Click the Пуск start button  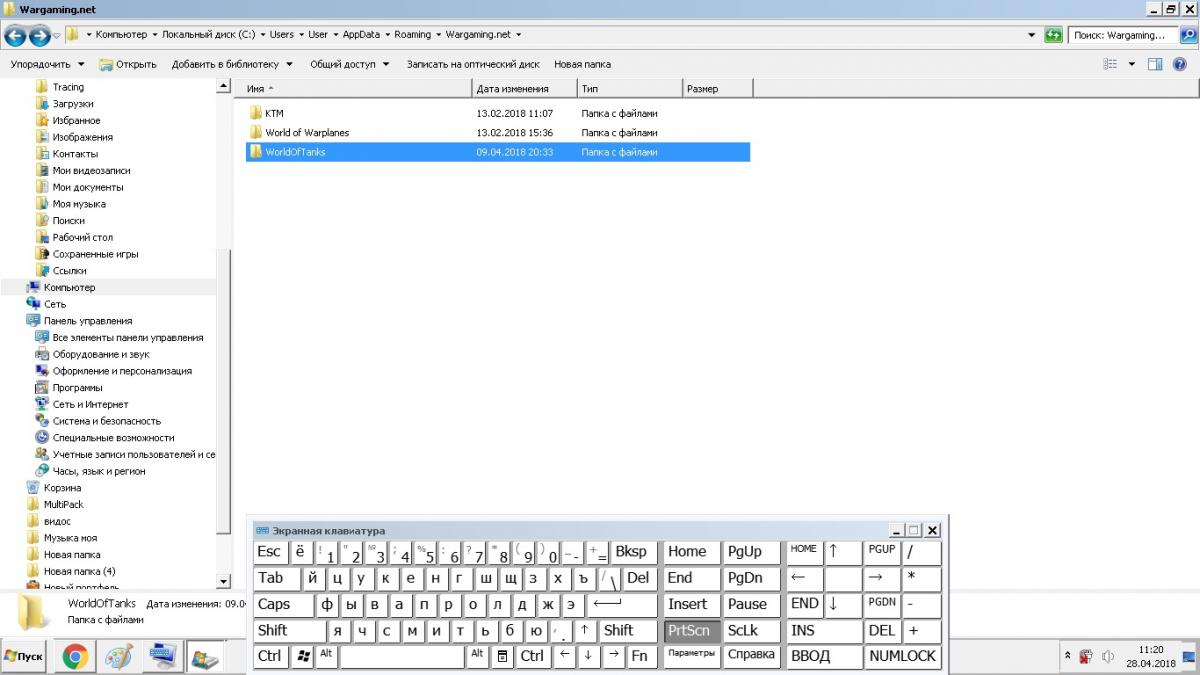click(x=24, y=657)
